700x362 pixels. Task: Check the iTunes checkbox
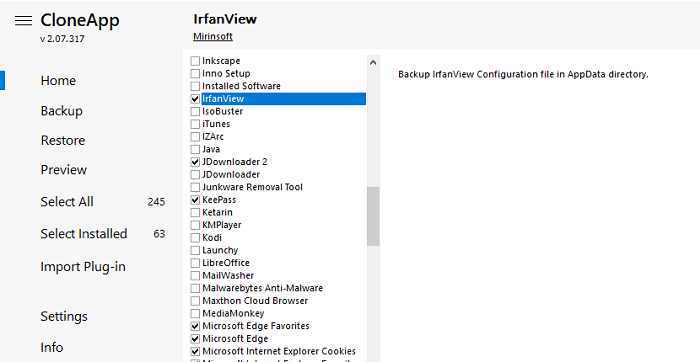[195, 124]
